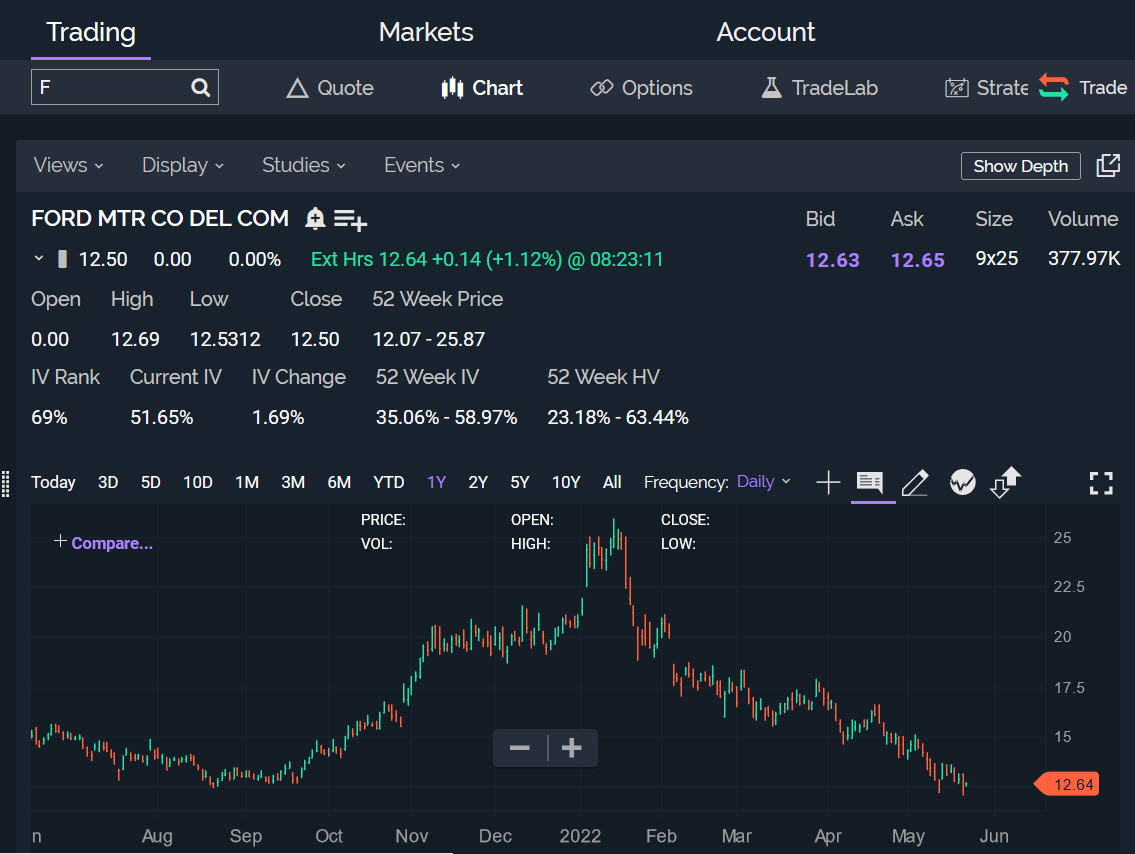Open the Options section
The image size is (1135, 854).
point(641,88)
